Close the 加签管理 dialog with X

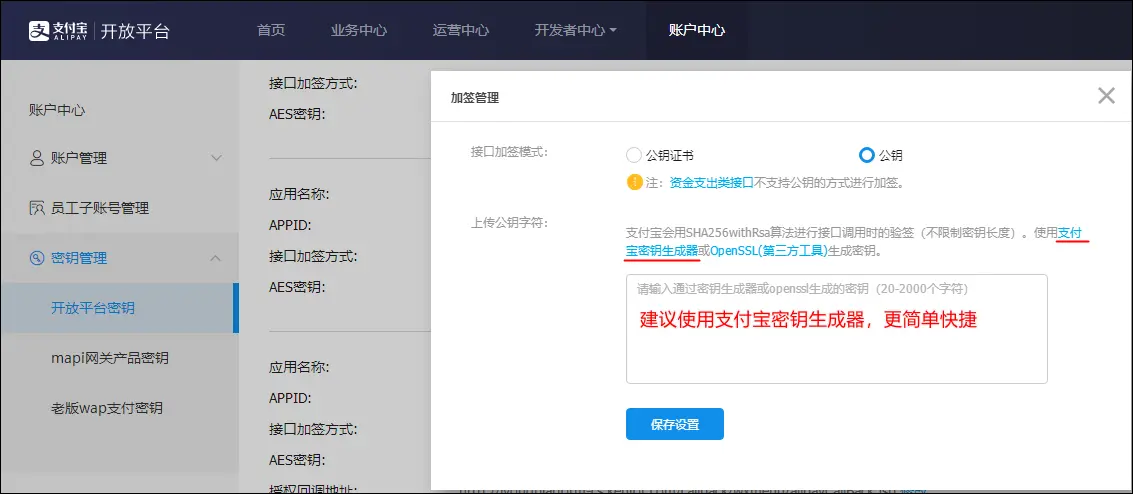1106,96
